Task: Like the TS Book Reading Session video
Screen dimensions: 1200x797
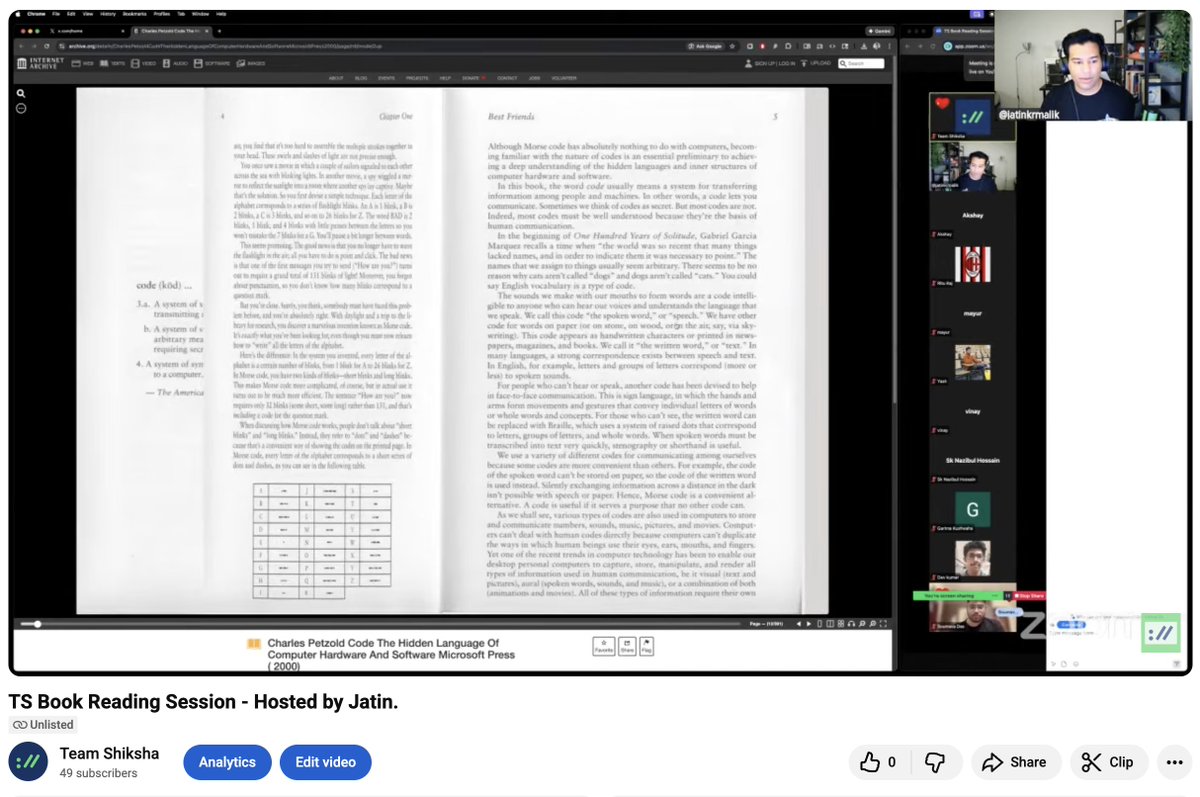Action: tap(879, 762)
